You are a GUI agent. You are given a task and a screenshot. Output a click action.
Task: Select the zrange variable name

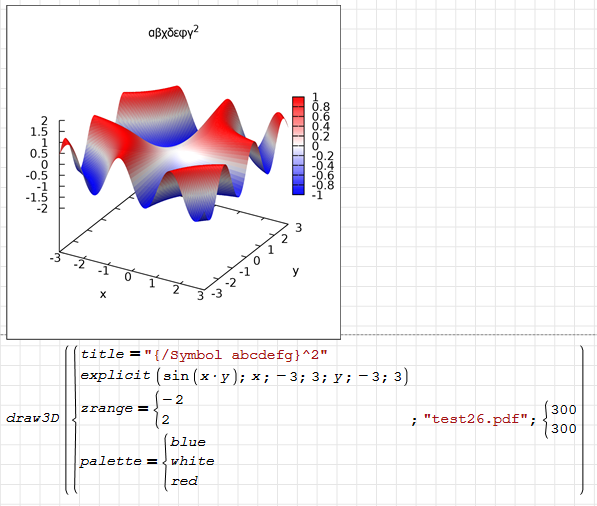107,409
